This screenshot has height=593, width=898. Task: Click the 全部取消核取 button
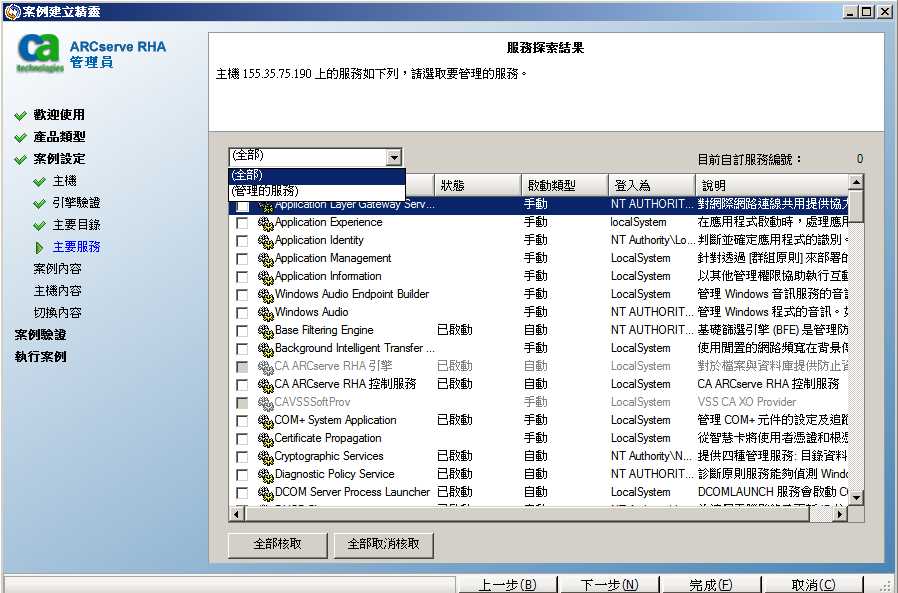(384, 544)
